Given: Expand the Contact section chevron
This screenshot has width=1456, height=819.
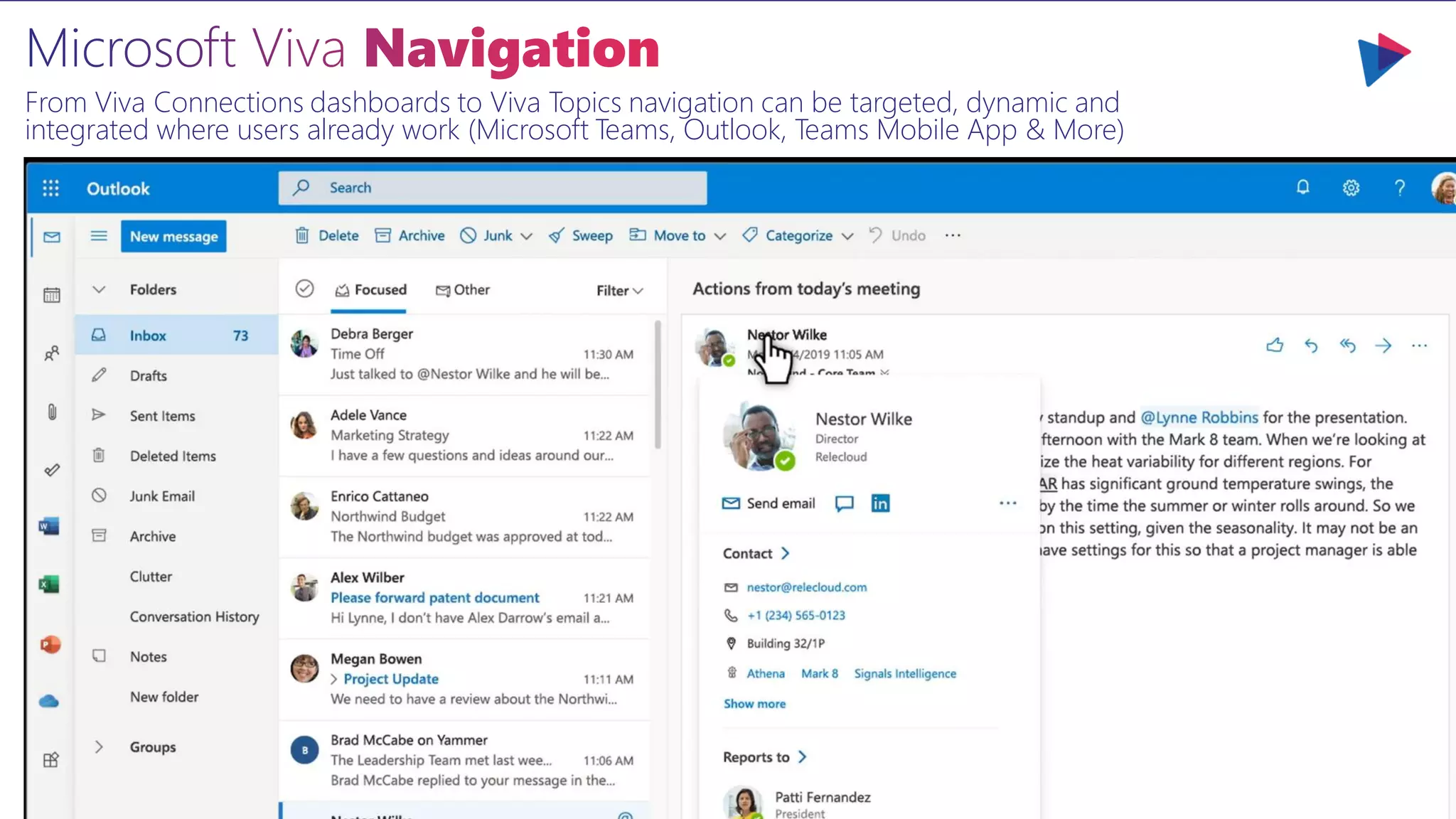Looking at the screenshot, I should (x=785, y=553).
